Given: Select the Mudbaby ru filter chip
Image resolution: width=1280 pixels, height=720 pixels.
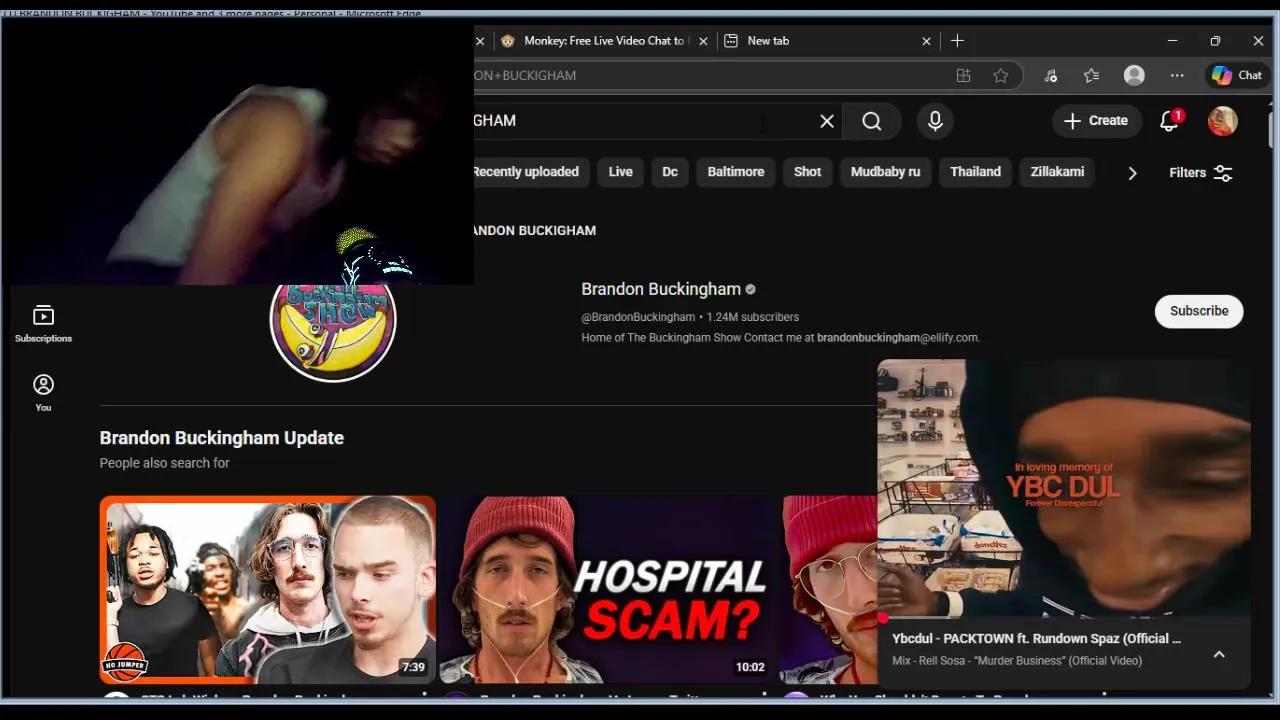Looking at the screenshot, I should coord(885,172).
